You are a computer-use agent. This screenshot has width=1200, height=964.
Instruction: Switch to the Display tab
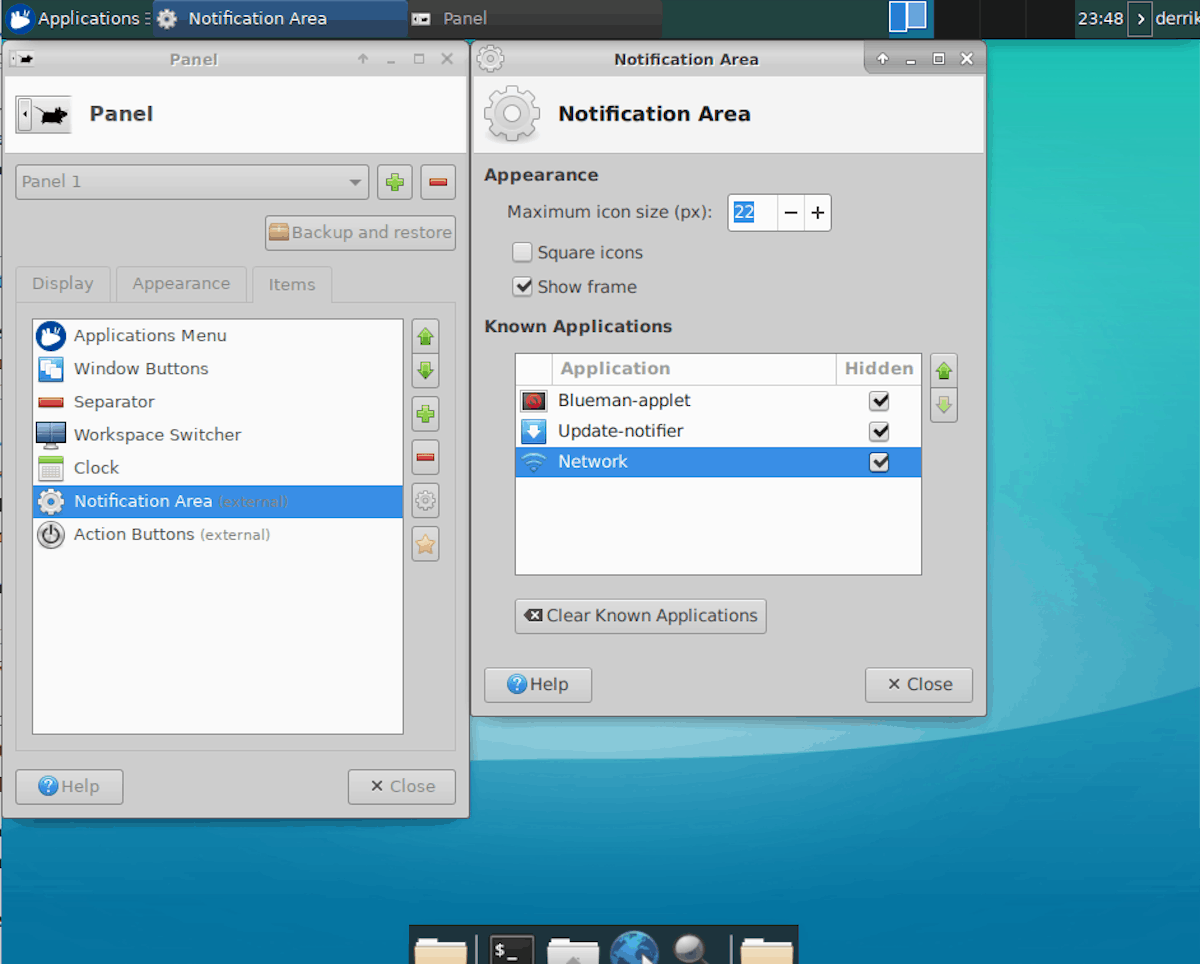[62, 284]
